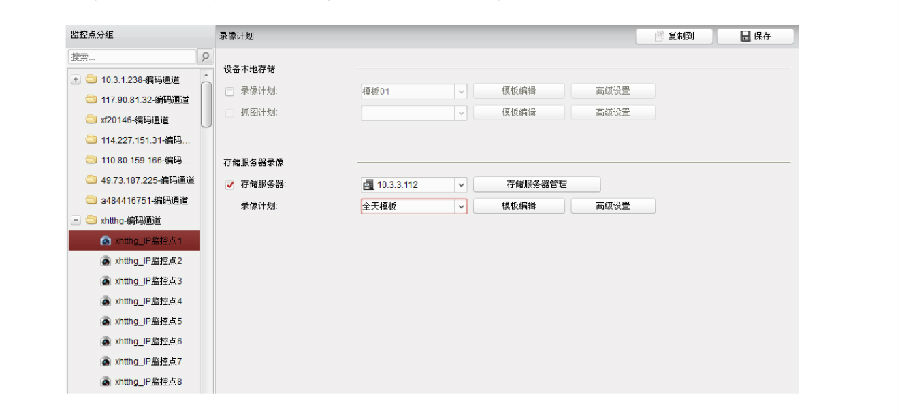This screenshot has width=900, height=416.
Task: Expand the 10.3.1.238 encoding channel group
Action: tap(76, 79)
